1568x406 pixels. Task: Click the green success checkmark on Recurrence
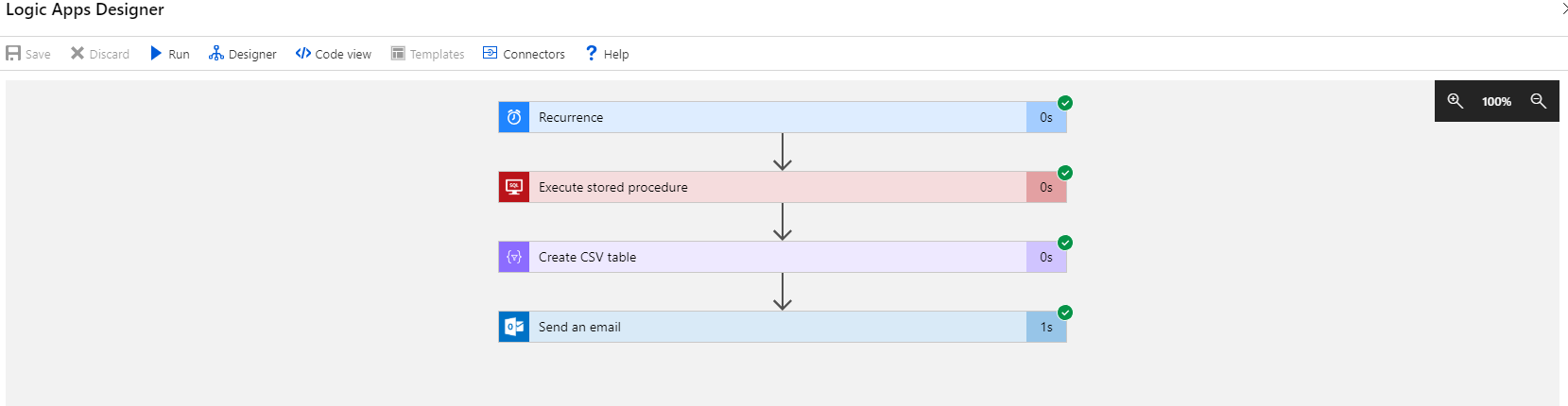(1065, 103)
